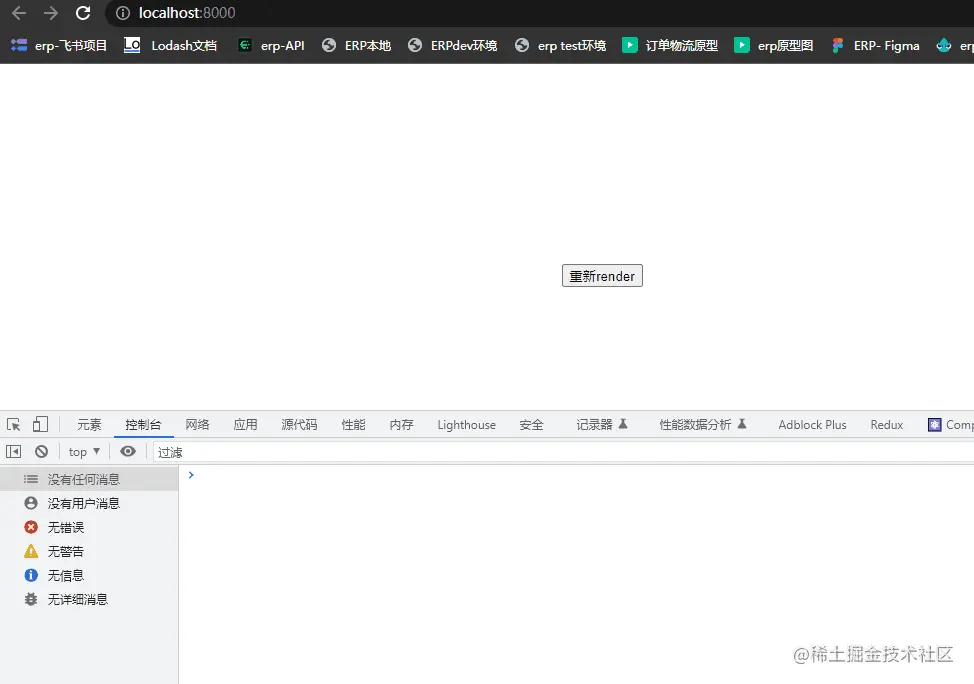Image resolution: width=974 pixels, height=684 pixels.
Task: Select the 无错误 errors filter
Action: click(55, 527)
